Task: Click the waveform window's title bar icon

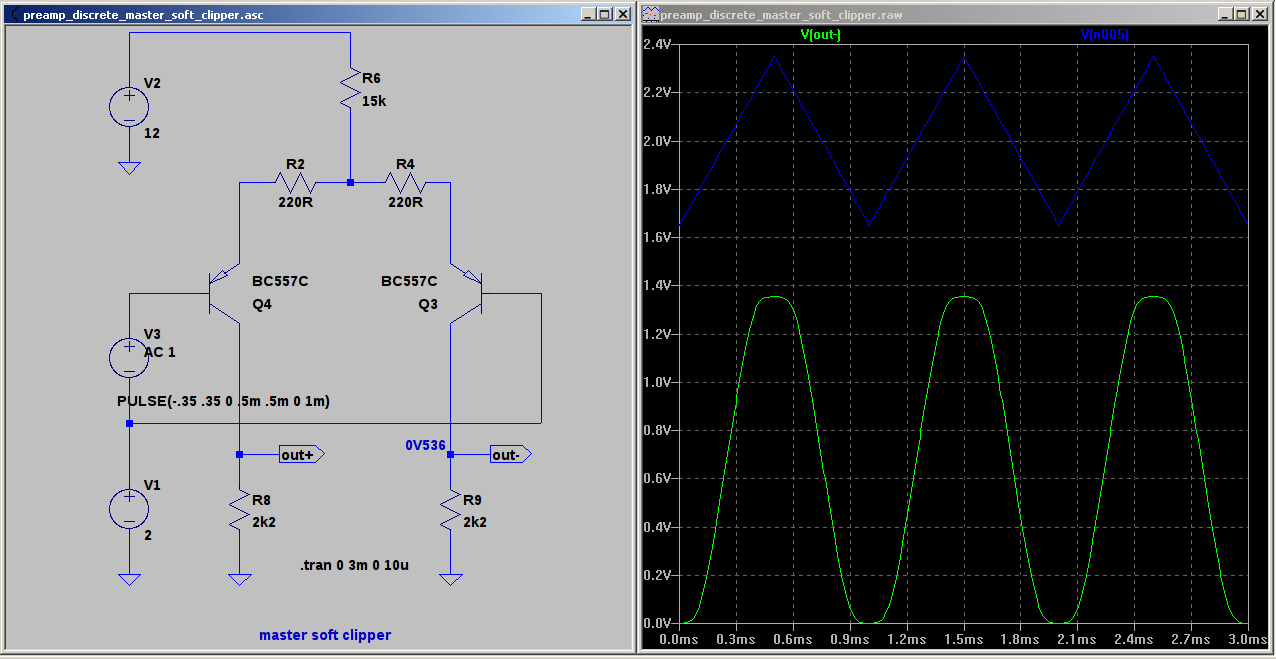Action: click(x=651, y=14)
